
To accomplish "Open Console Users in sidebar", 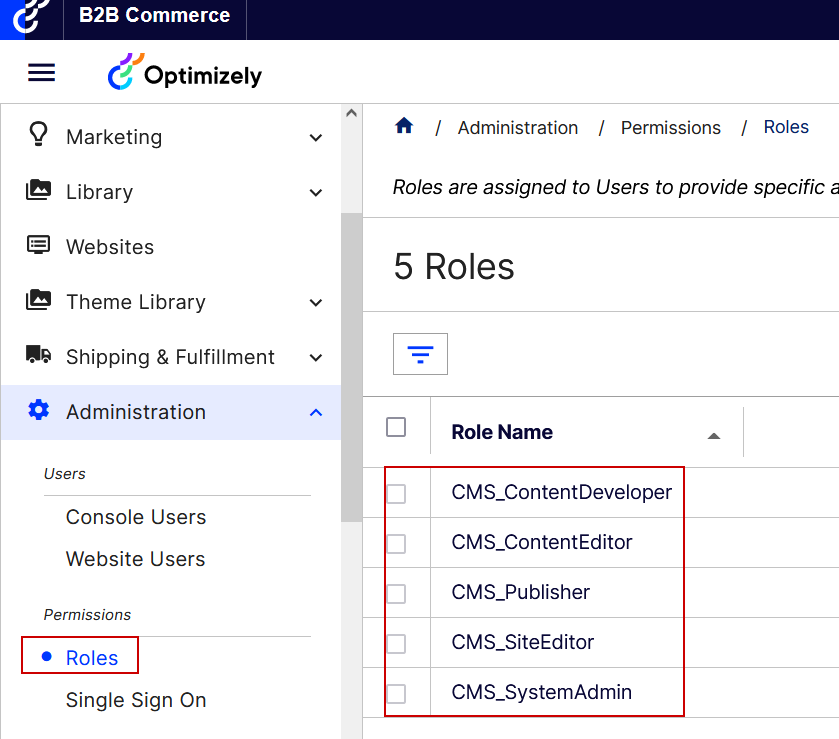I will (136, 517).
